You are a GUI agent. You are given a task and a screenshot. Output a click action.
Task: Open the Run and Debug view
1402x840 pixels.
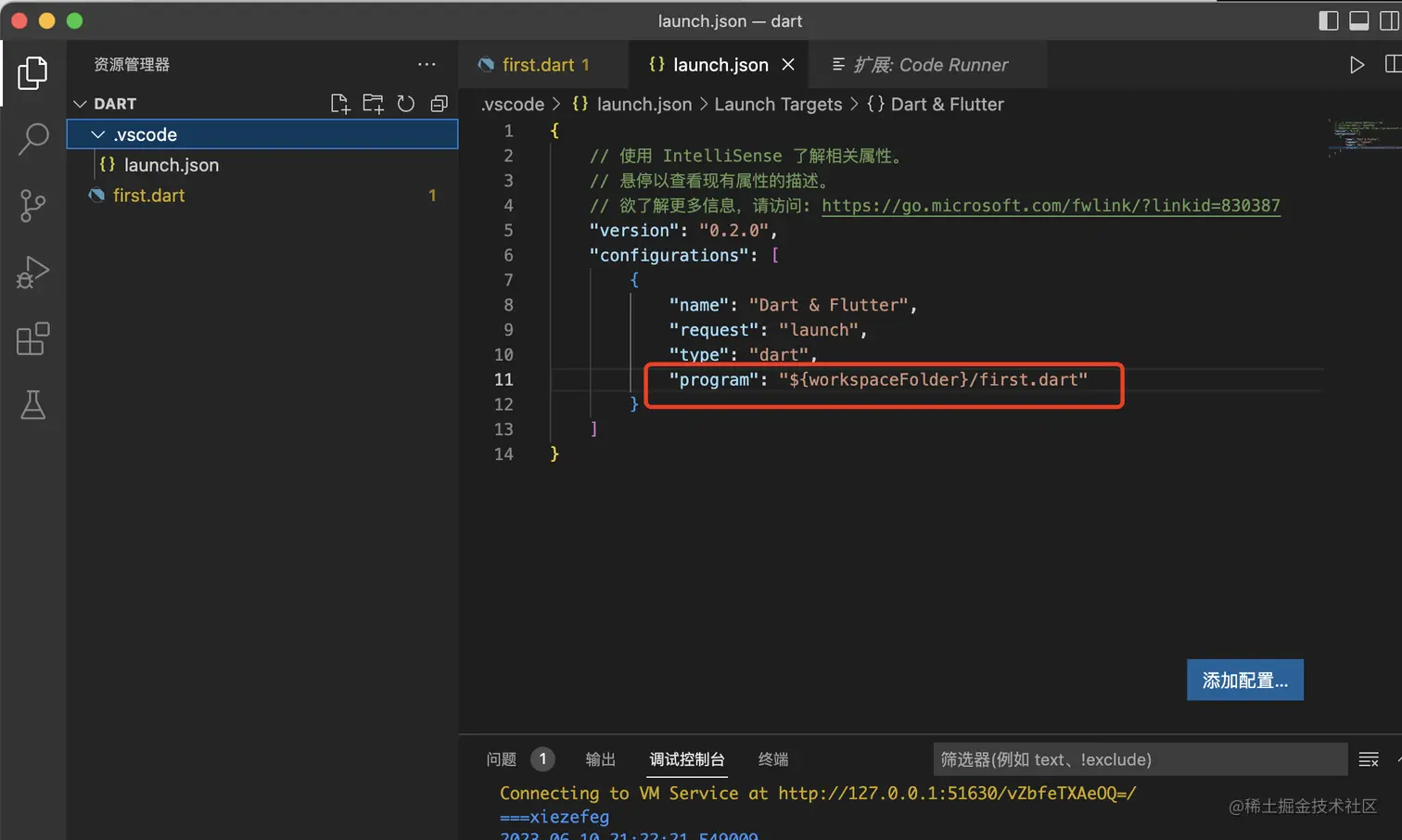click(x=32, y=273)
